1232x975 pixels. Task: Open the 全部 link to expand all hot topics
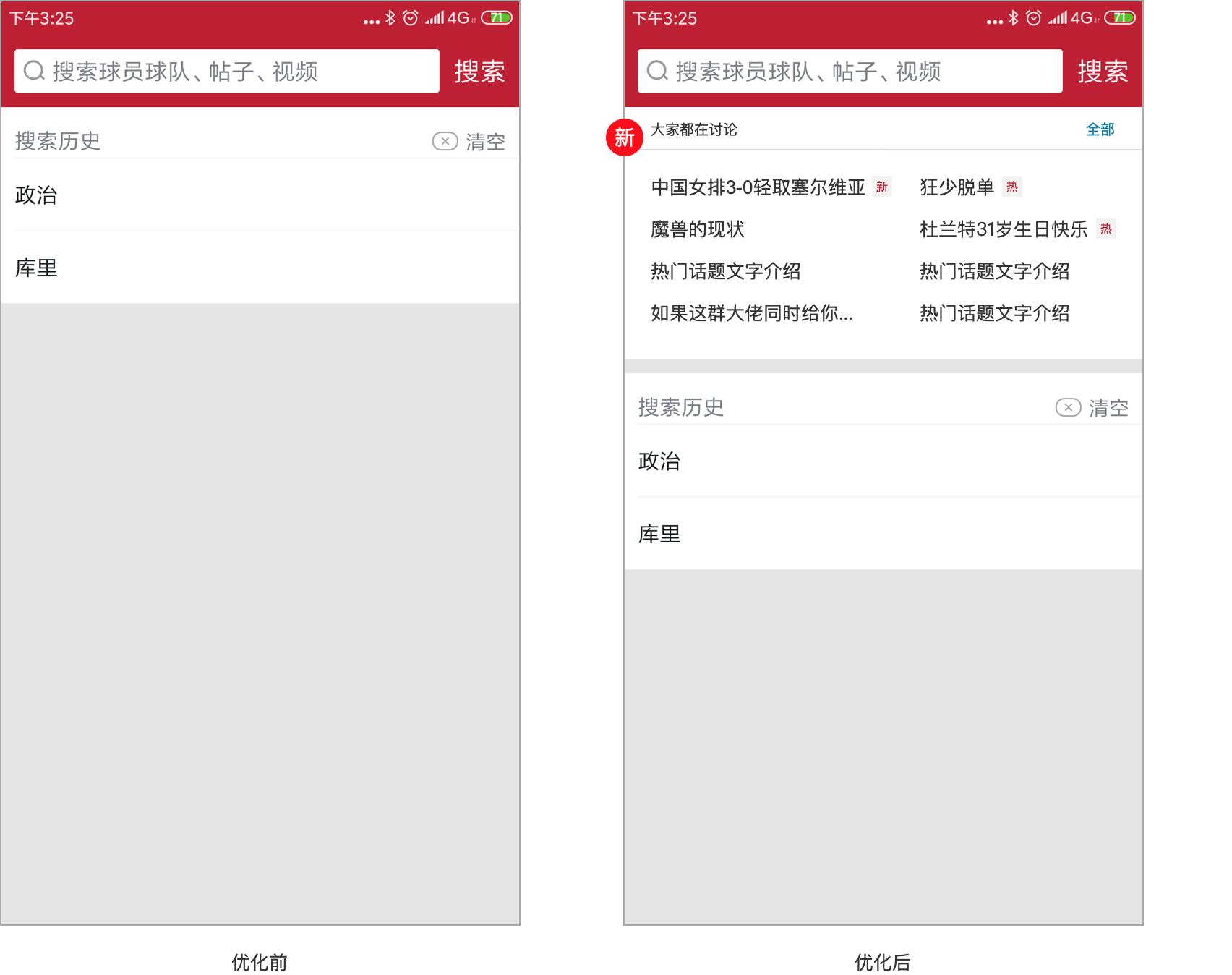pyautogui.click(x=1100, y=129)
